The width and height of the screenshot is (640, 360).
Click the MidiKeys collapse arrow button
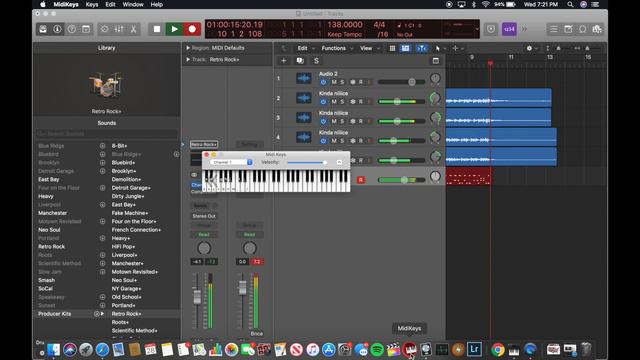click(x=339, y=162)
